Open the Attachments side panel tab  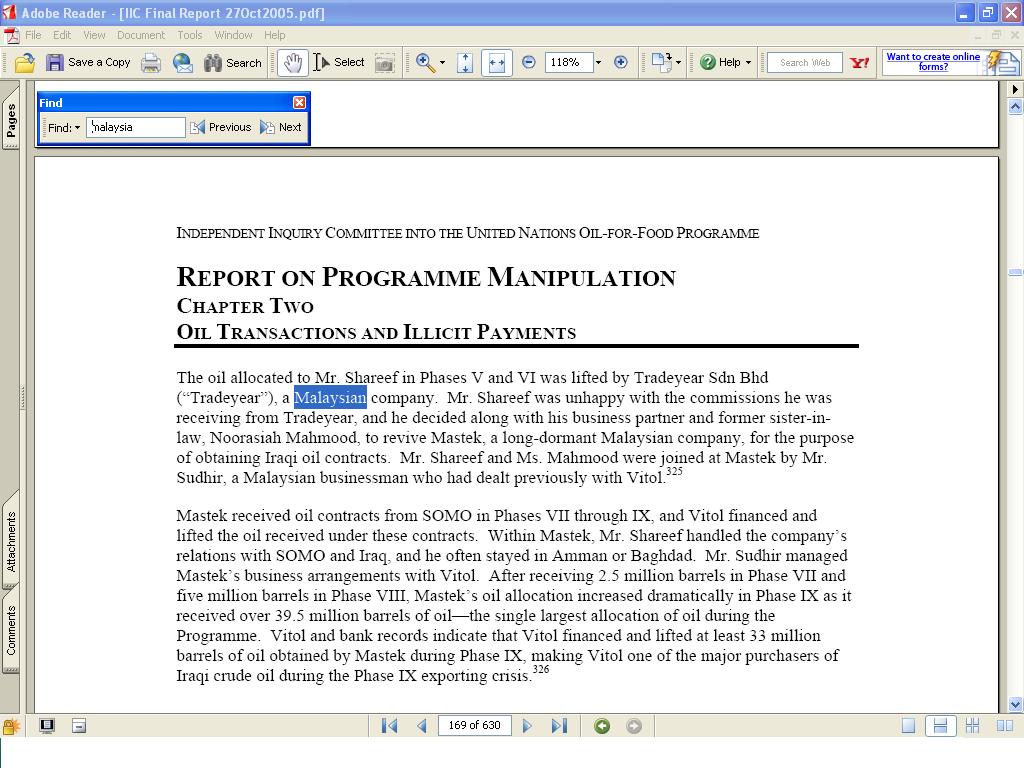(x=11, y=541)
